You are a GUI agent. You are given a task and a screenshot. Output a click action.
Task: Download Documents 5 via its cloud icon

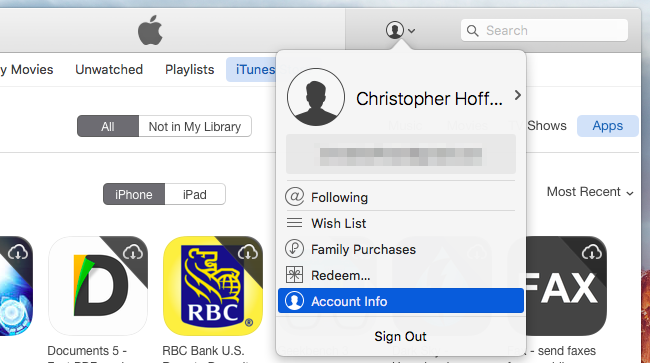click(133, 252)
